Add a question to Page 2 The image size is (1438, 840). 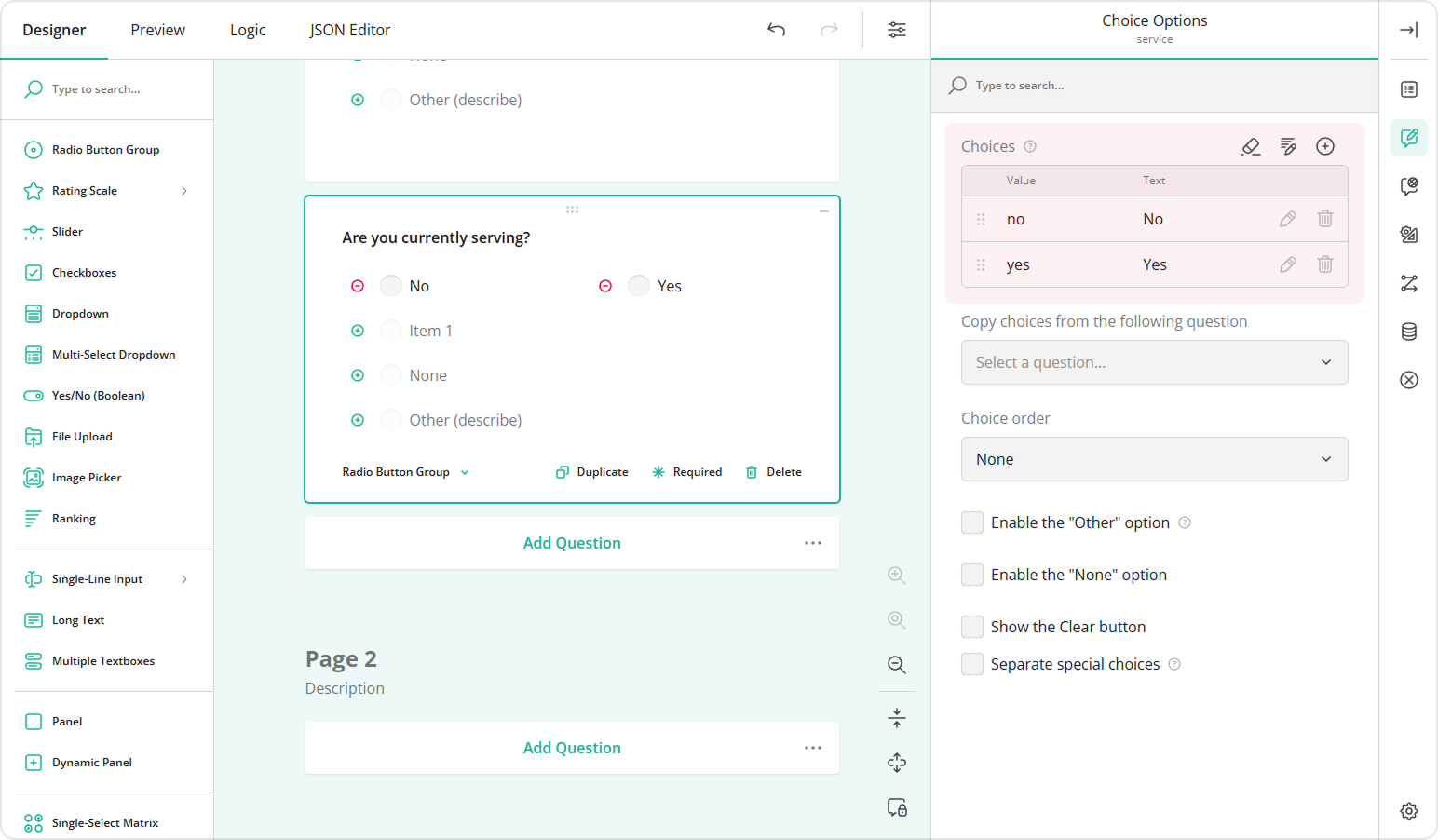tap(571, 747)
